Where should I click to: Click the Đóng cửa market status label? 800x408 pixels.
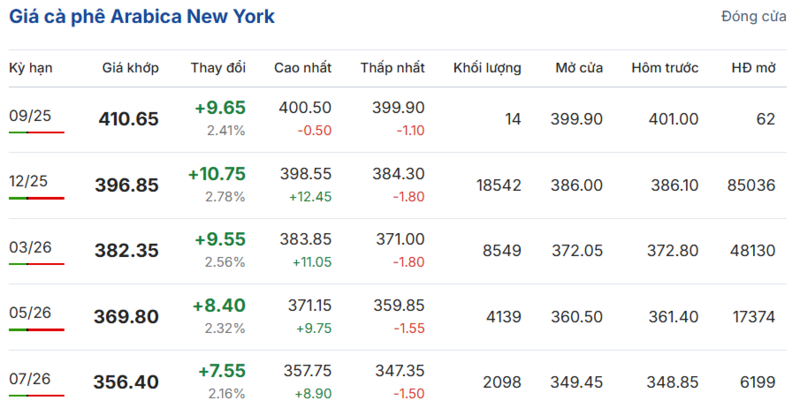(754, 16)
